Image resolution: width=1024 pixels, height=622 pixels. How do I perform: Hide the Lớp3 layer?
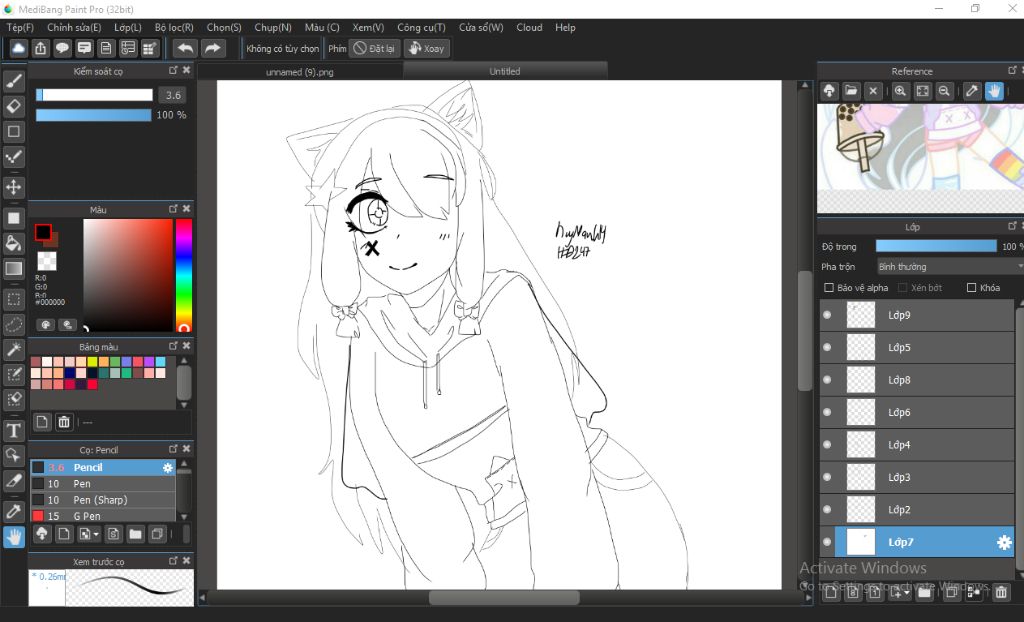point(827,477)
